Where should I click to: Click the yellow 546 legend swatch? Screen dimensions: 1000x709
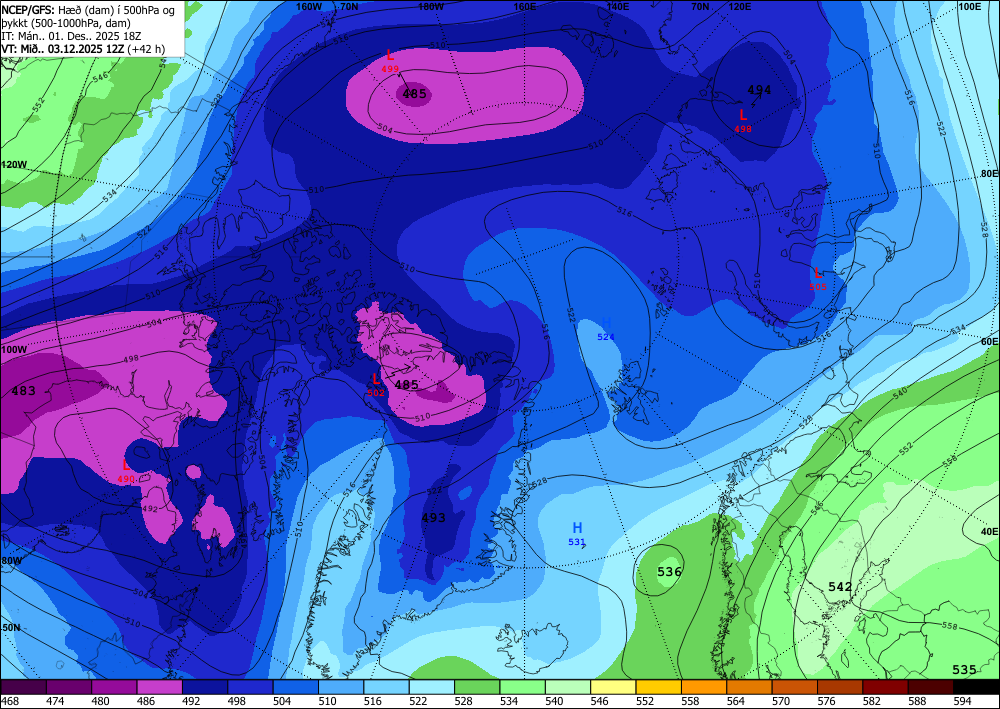tap(613, 687)
